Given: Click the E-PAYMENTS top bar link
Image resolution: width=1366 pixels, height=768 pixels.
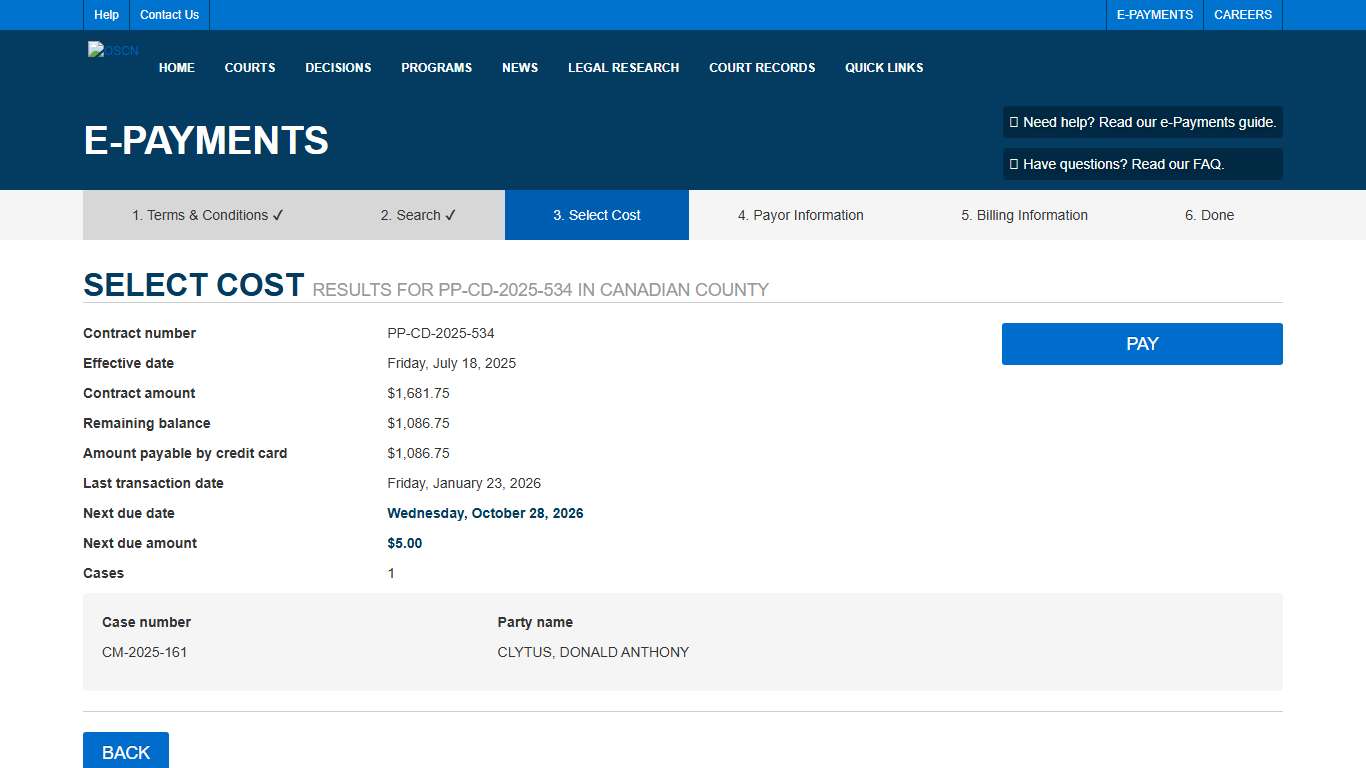Looking at the screenshot, I should pyautogui.click(x=1154, y=14).
